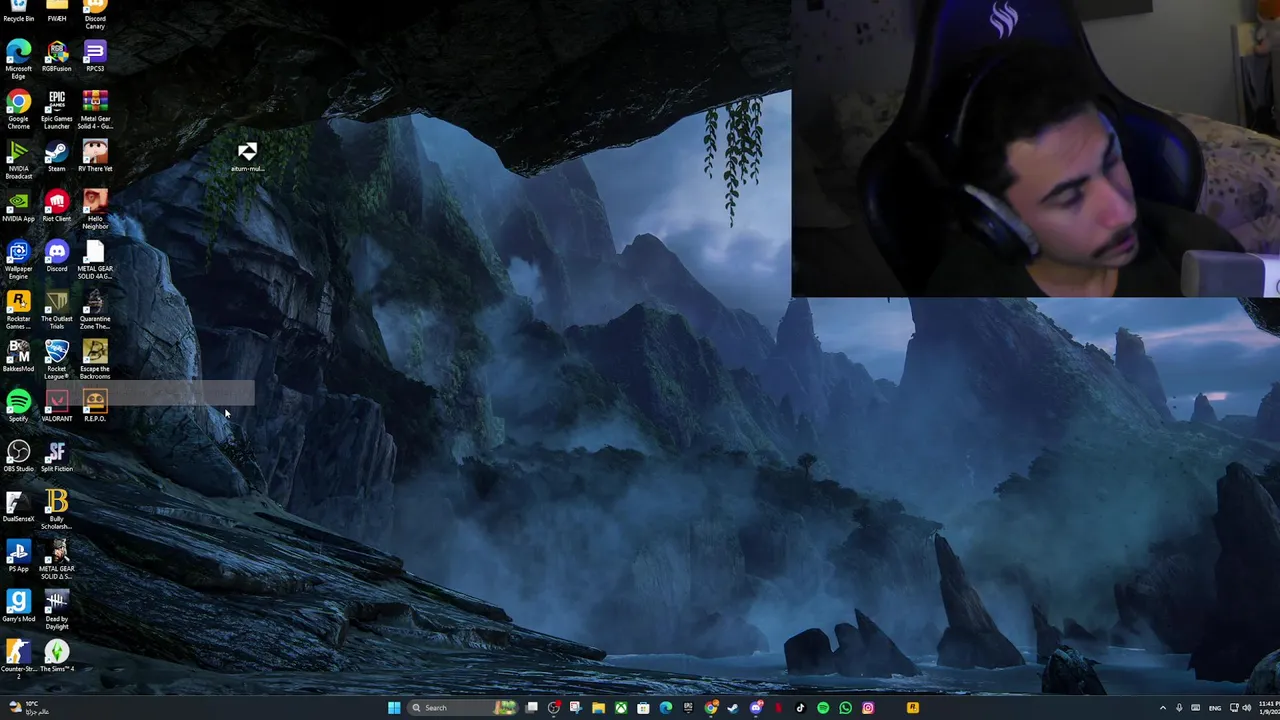Open NVIDIA Broadcast desktop shortcut
Viewport: 1280px width, 720px height.
click(18, 159)
